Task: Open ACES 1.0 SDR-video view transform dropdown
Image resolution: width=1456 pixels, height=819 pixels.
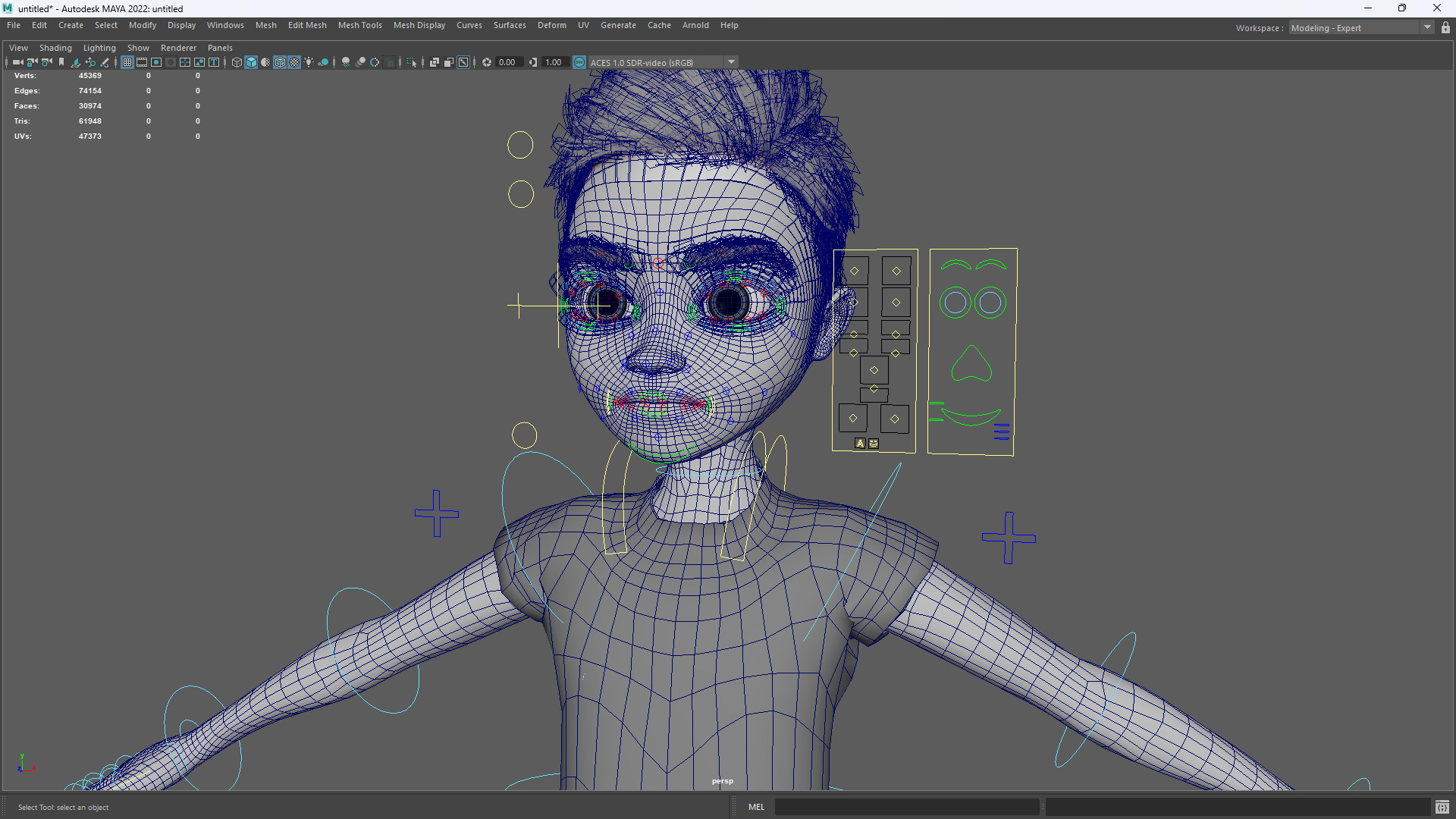Action: pos(662,62)
